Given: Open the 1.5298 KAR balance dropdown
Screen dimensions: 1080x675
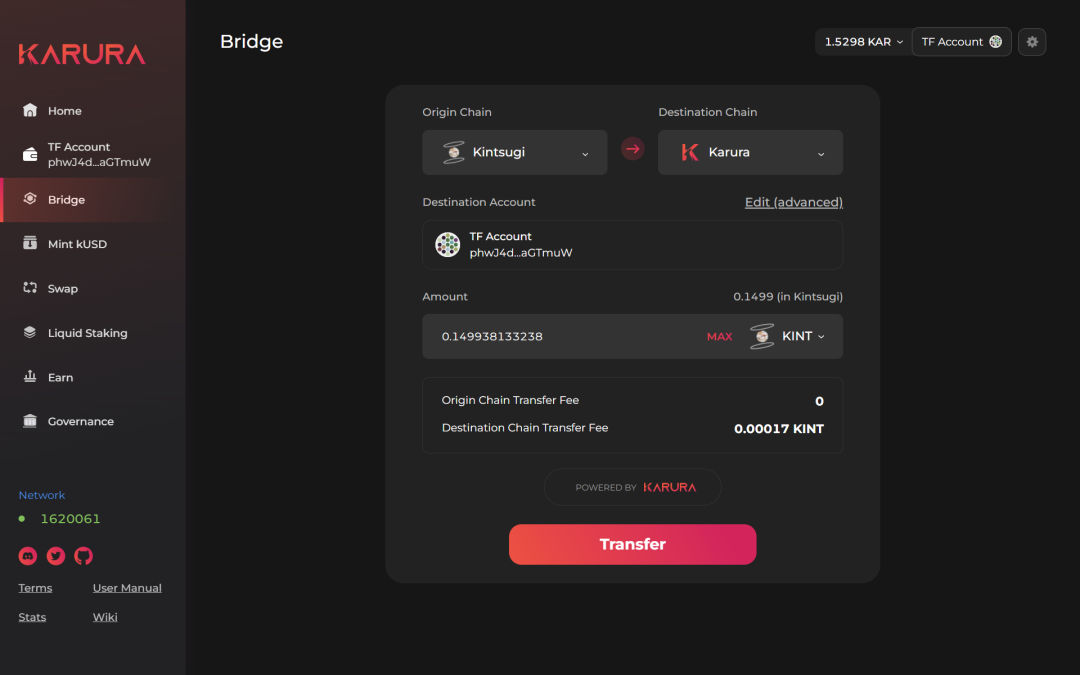Looking at the screenshot, I should click(x=863, y=42).
